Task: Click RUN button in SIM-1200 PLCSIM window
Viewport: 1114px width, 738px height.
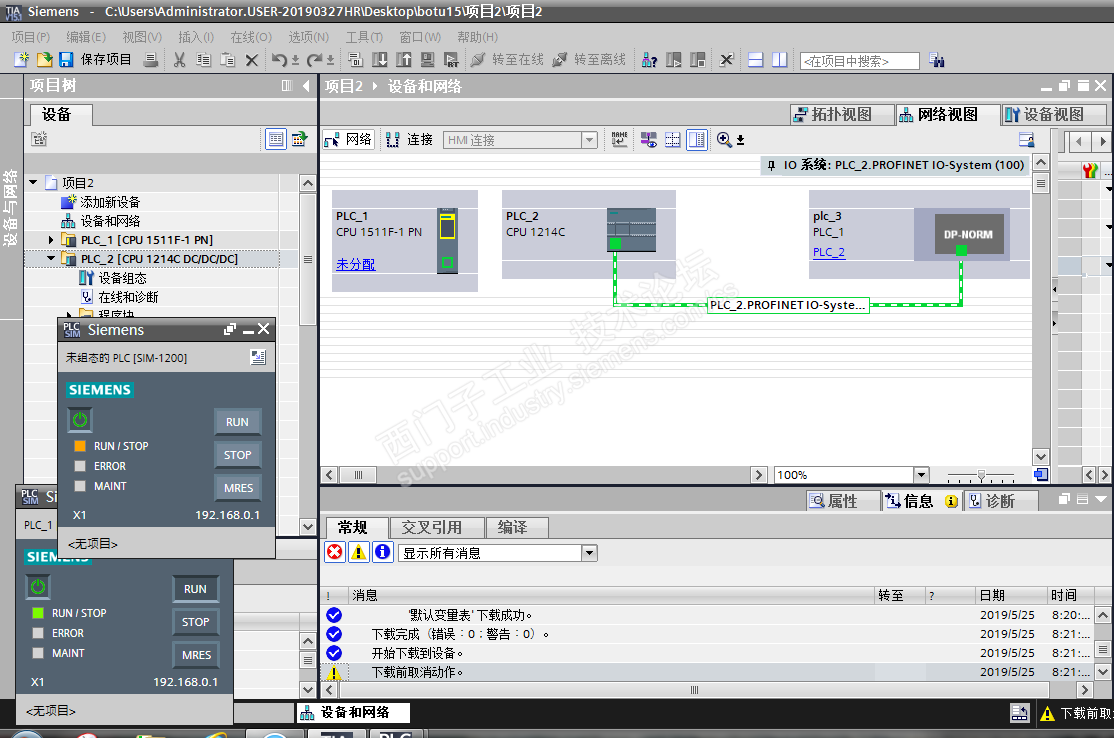Action: coord(237,422)
